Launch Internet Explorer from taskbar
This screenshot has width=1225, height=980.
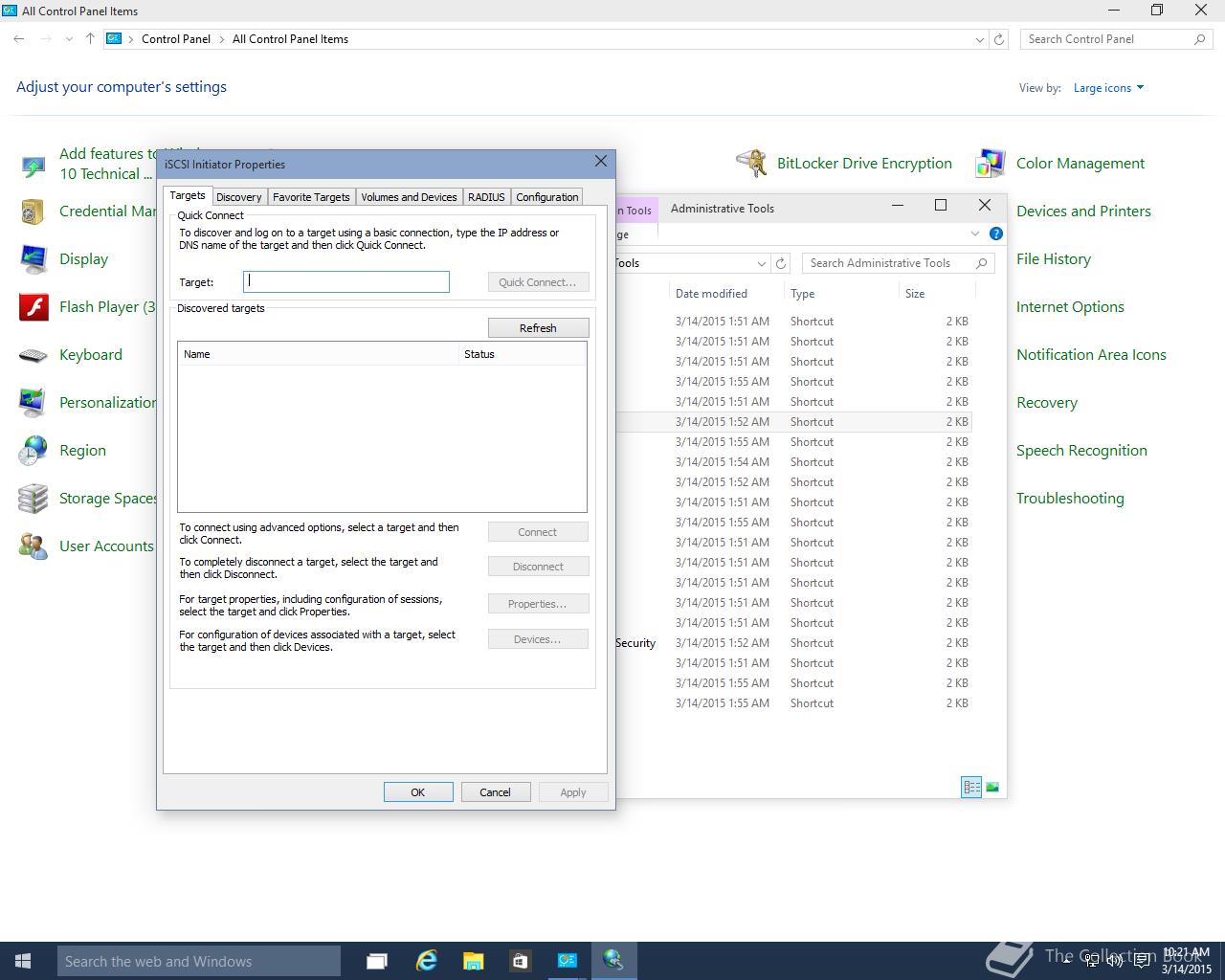(x=426, y=961)
